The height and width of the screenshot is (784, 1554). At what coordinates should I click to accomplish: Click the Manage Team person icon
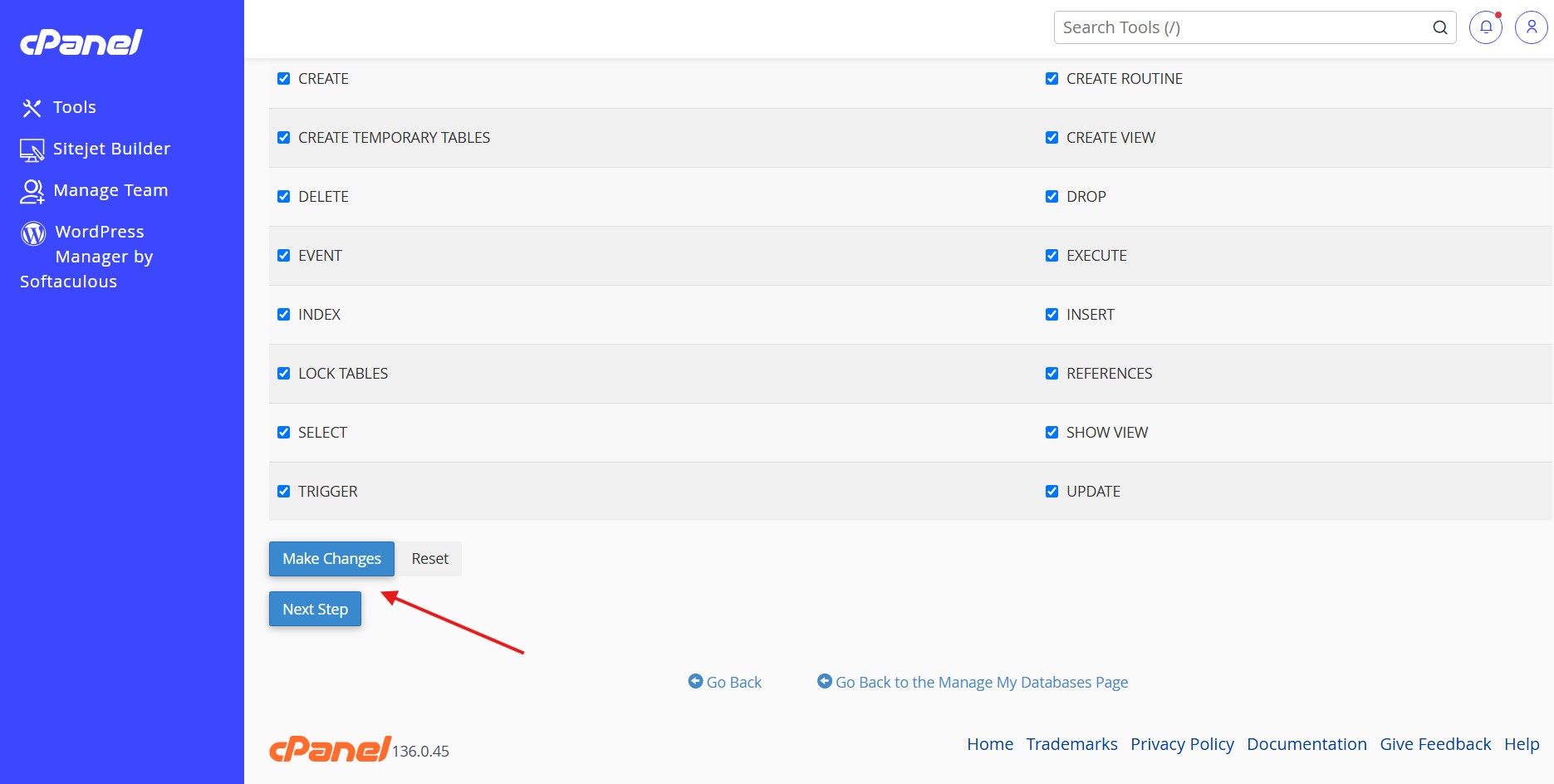click(32, 192)
